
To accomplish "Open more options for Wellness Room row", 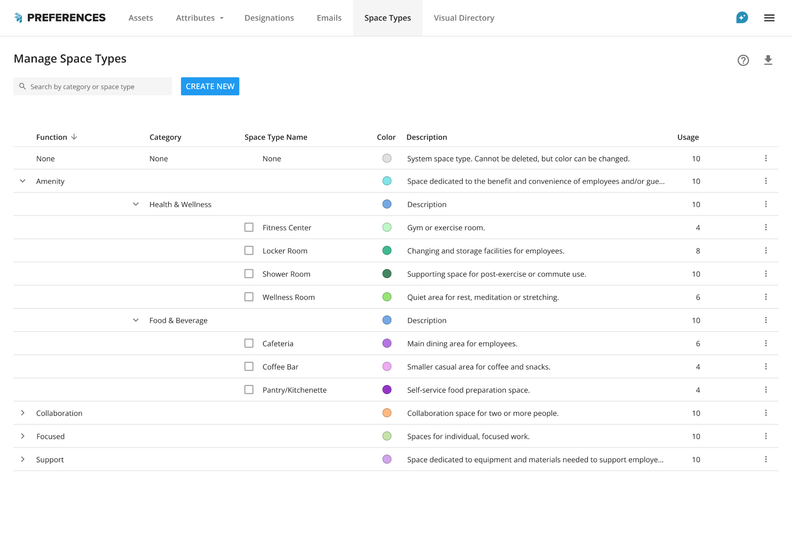I will (766, 297).
